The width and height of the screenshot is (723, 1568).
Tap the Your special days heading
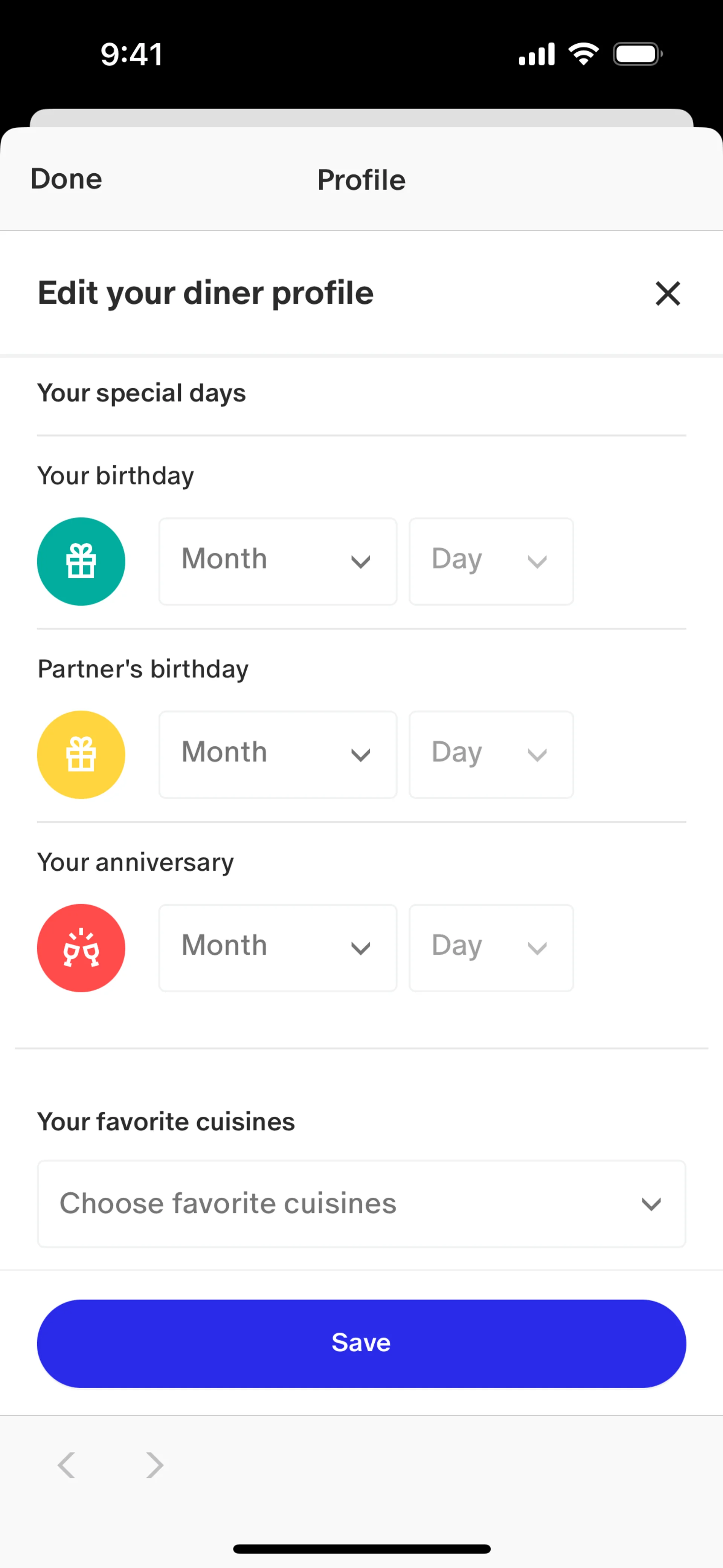point(141,393)
